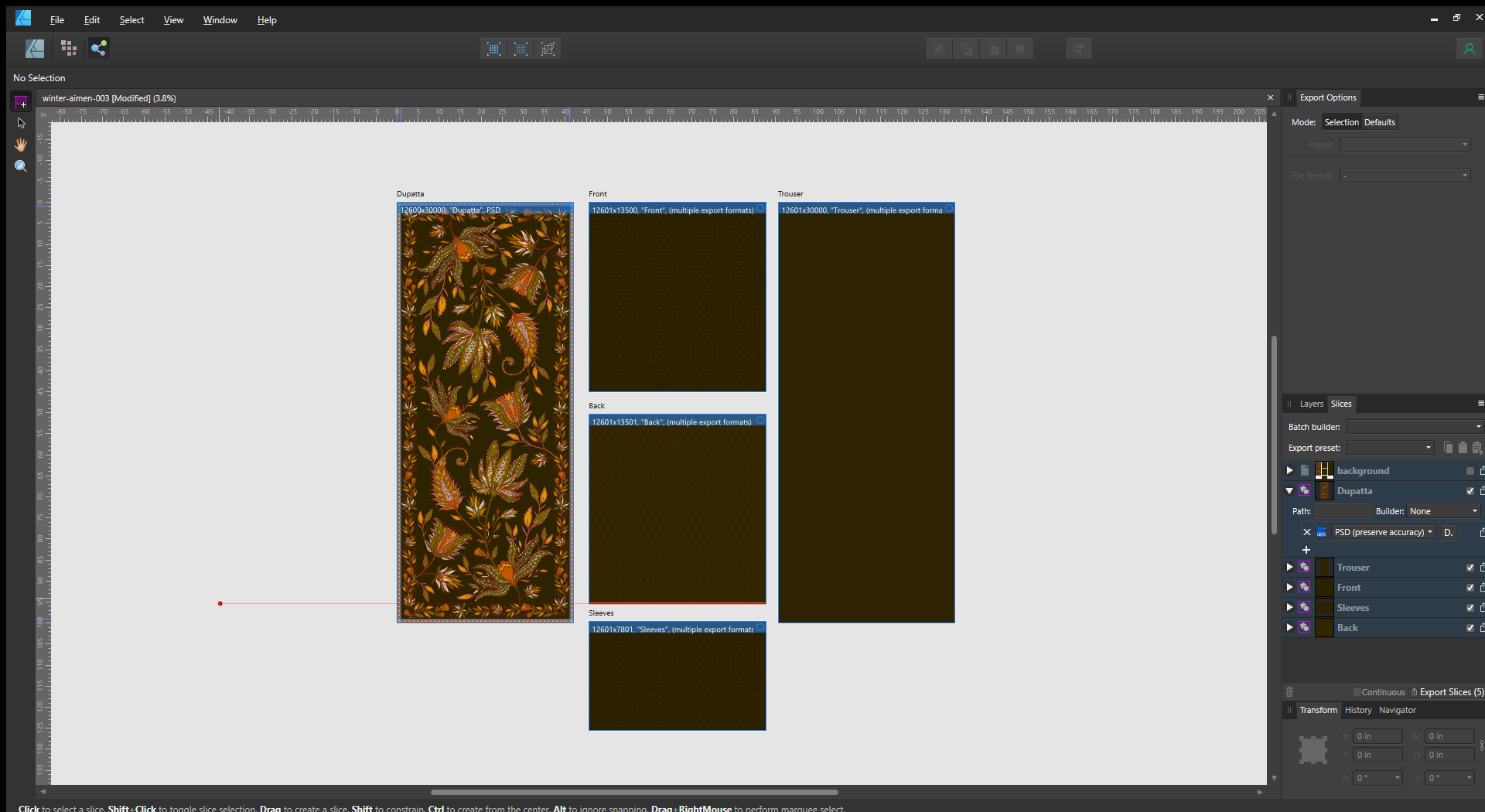Viewport: 1485px width, 812px height.
Task: Switch to the Navigator tab
Action: (x=1397, y=710)
